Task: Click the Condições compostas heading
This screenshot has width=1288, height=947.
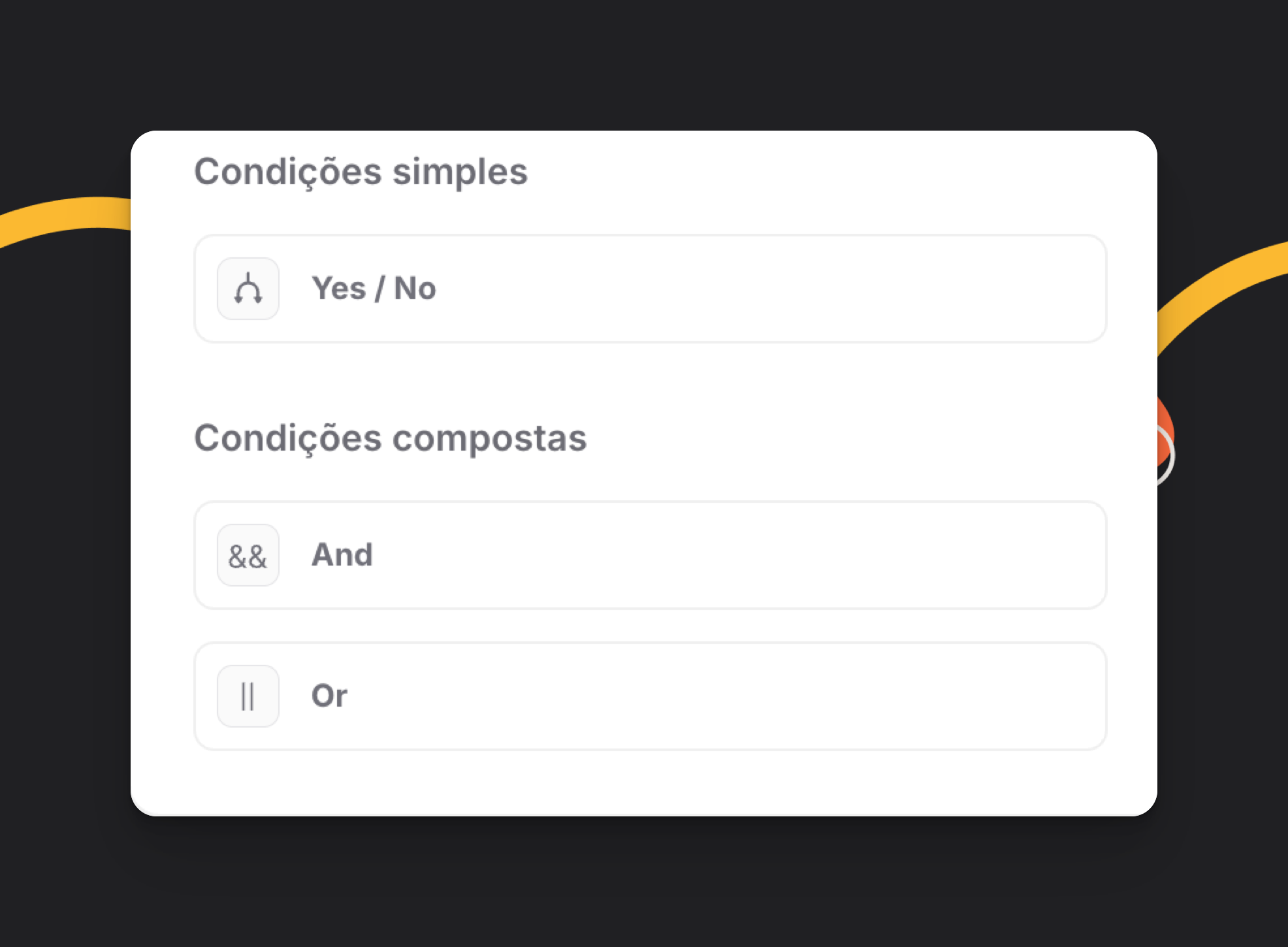Action: click(391, 438)
